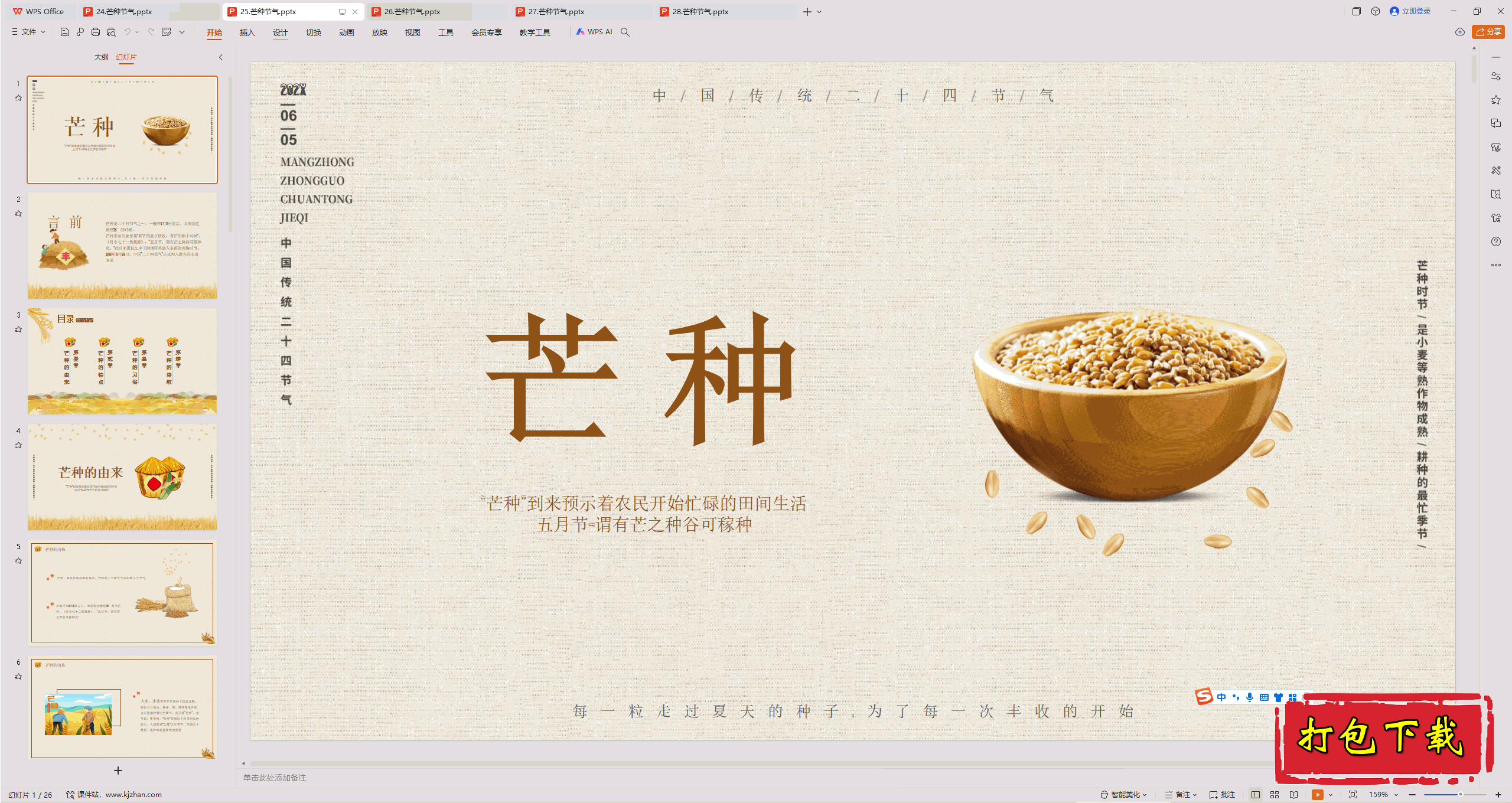The image size is (1512, 803).
Task: Click the Save icon in quick access toolbar
Action: [65, 32]
